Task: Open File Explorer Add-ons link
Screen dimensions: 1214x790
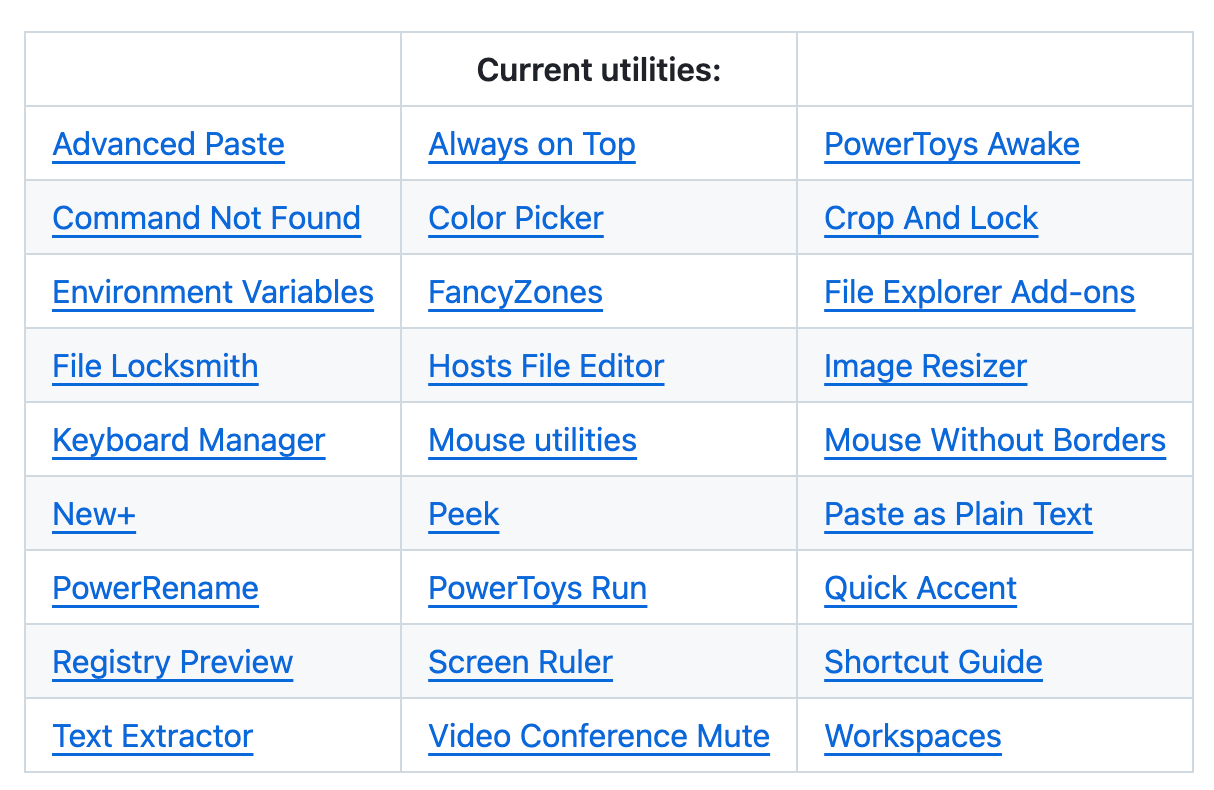Action: 980,292
